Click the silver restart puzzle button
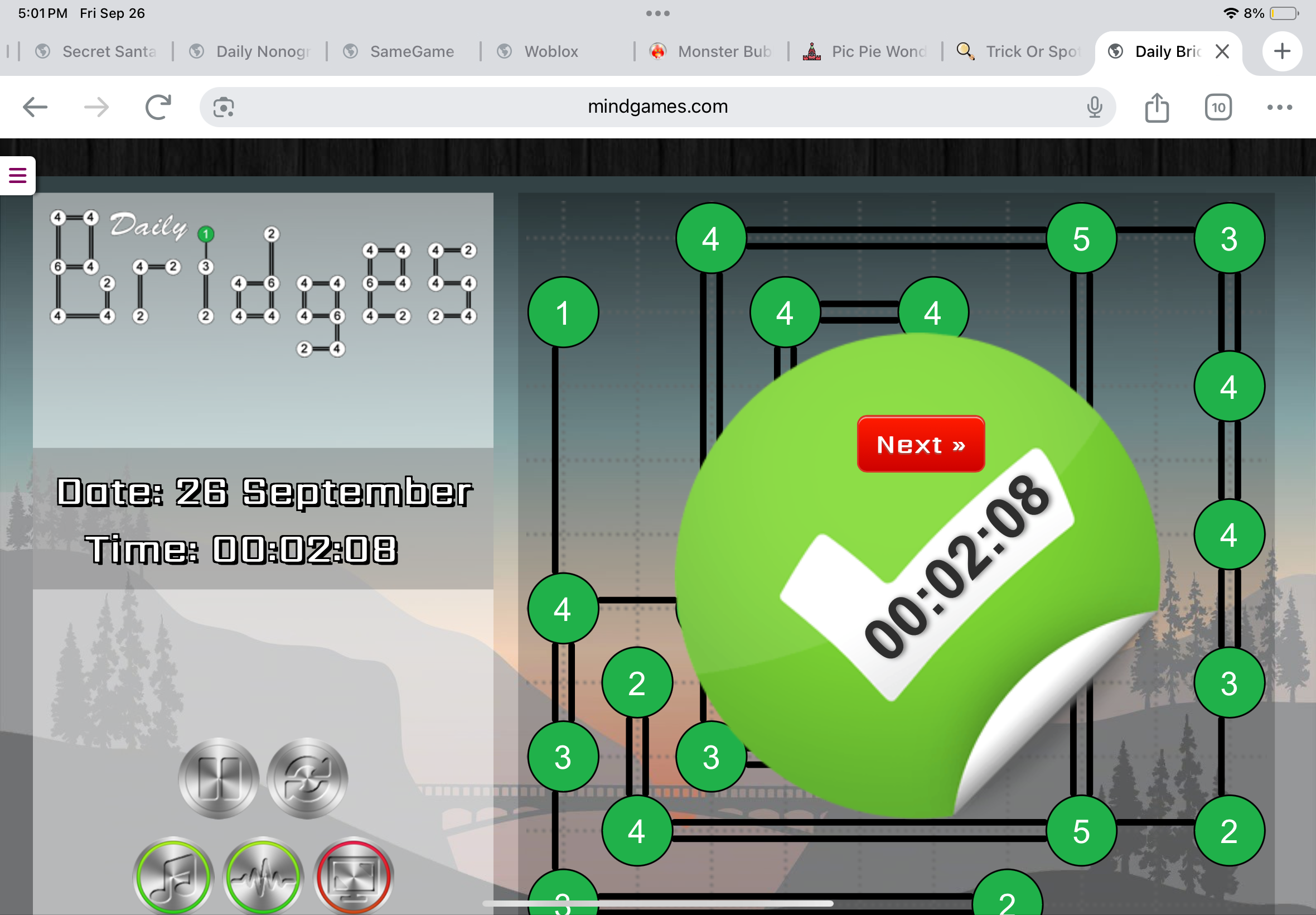The image size is (1316, 915). pyautogui.click(x=307, y=777)
